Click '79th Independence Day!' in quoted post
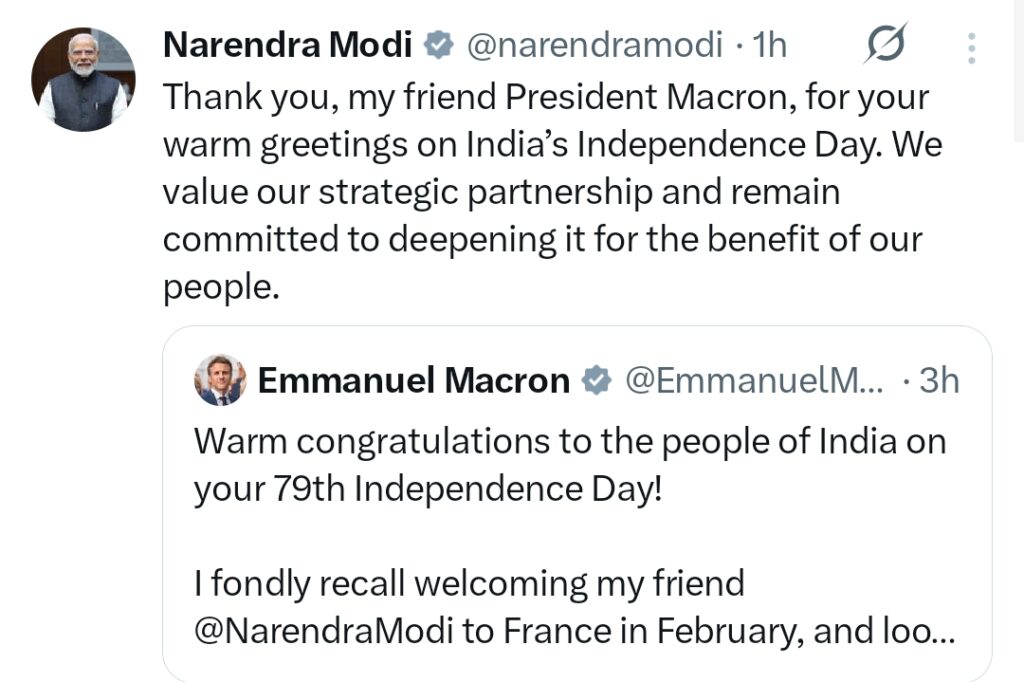The width and height of the screenshot is (1024, 682). (x=465, y=489)
